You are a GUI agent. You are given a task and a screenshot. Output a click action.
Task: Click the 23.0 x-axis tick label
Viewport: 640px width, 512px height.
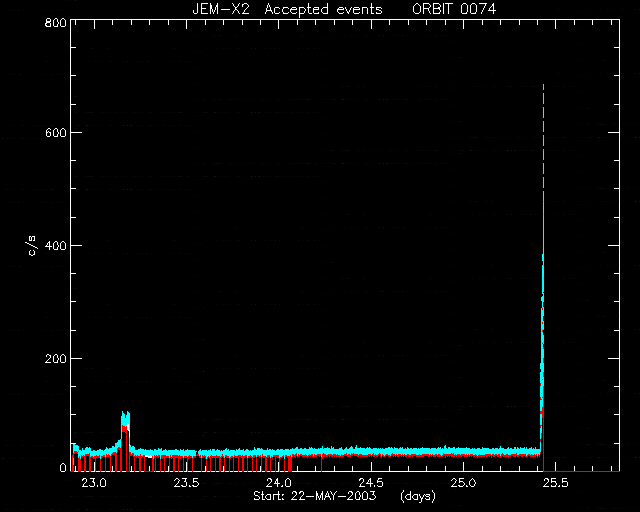tap(94, 483)
